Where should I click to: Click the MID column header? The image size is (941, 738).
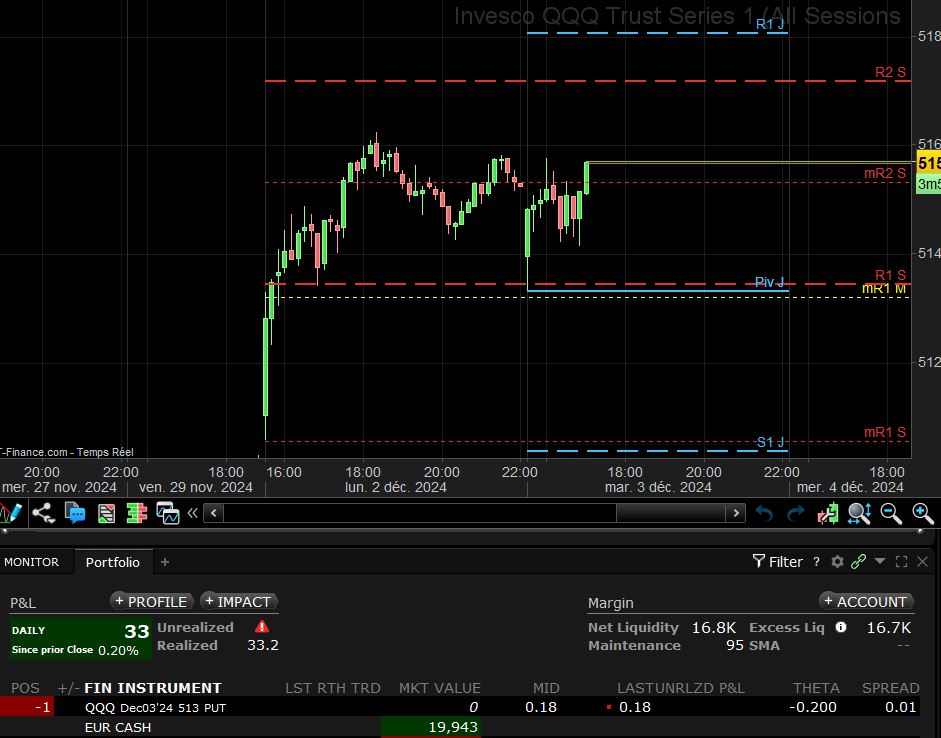click(x=546, y=688)
